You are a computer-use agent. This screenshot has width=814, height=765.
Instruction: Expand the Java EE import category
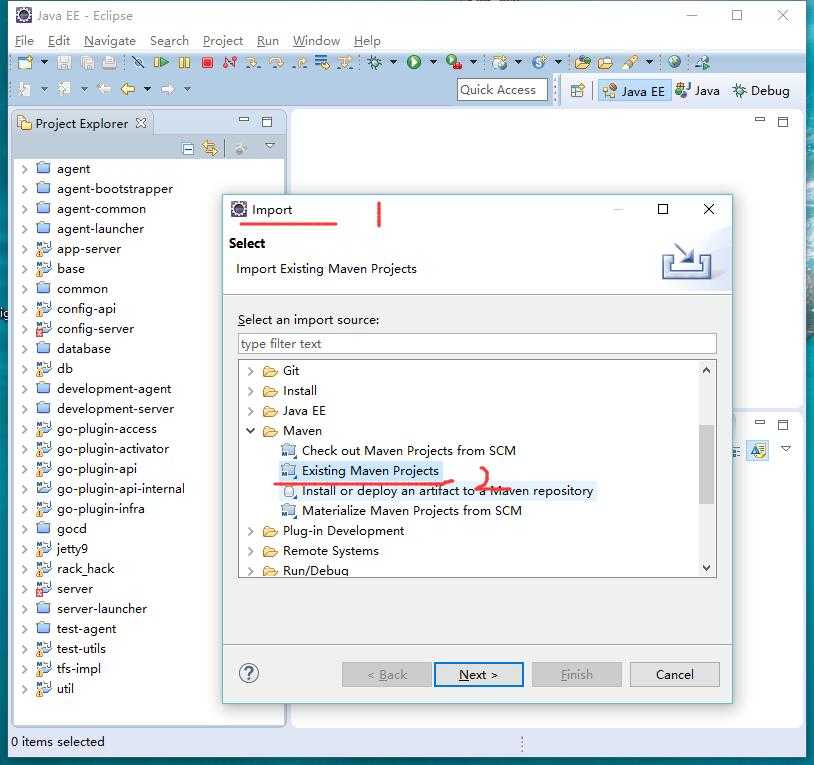point(251,411)
